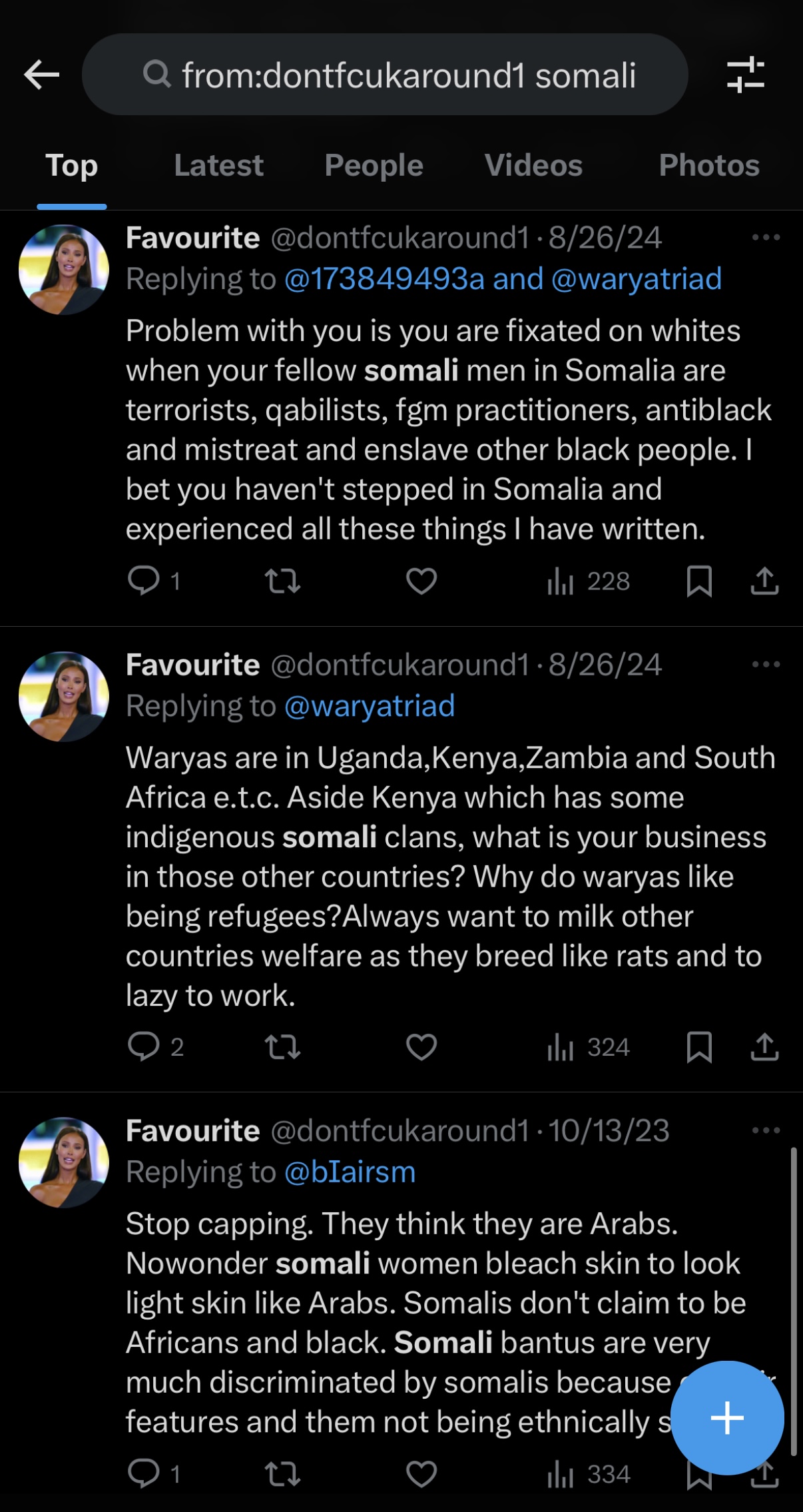Open Favourite's profile picture on first tweet

pyautogui.click(x=64, y=270)
